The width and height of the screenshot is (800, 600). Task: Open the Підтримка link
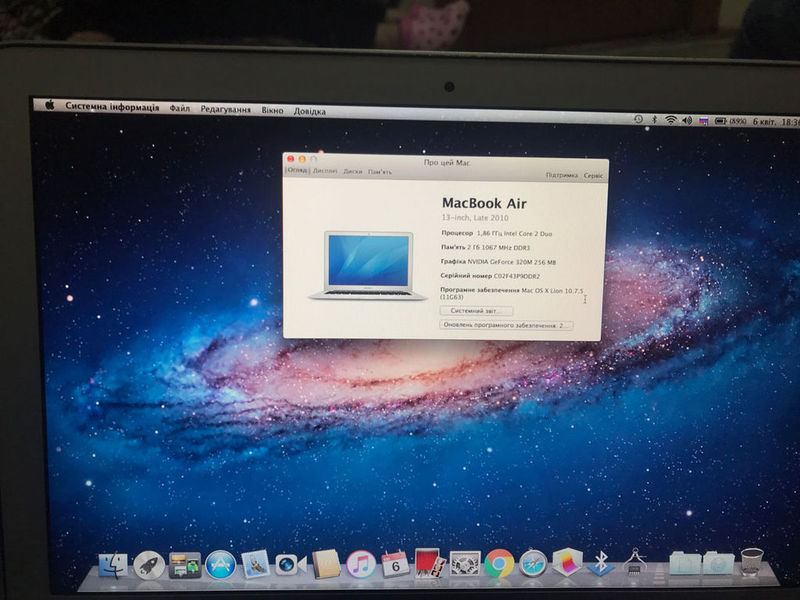(x=561, y=175)
